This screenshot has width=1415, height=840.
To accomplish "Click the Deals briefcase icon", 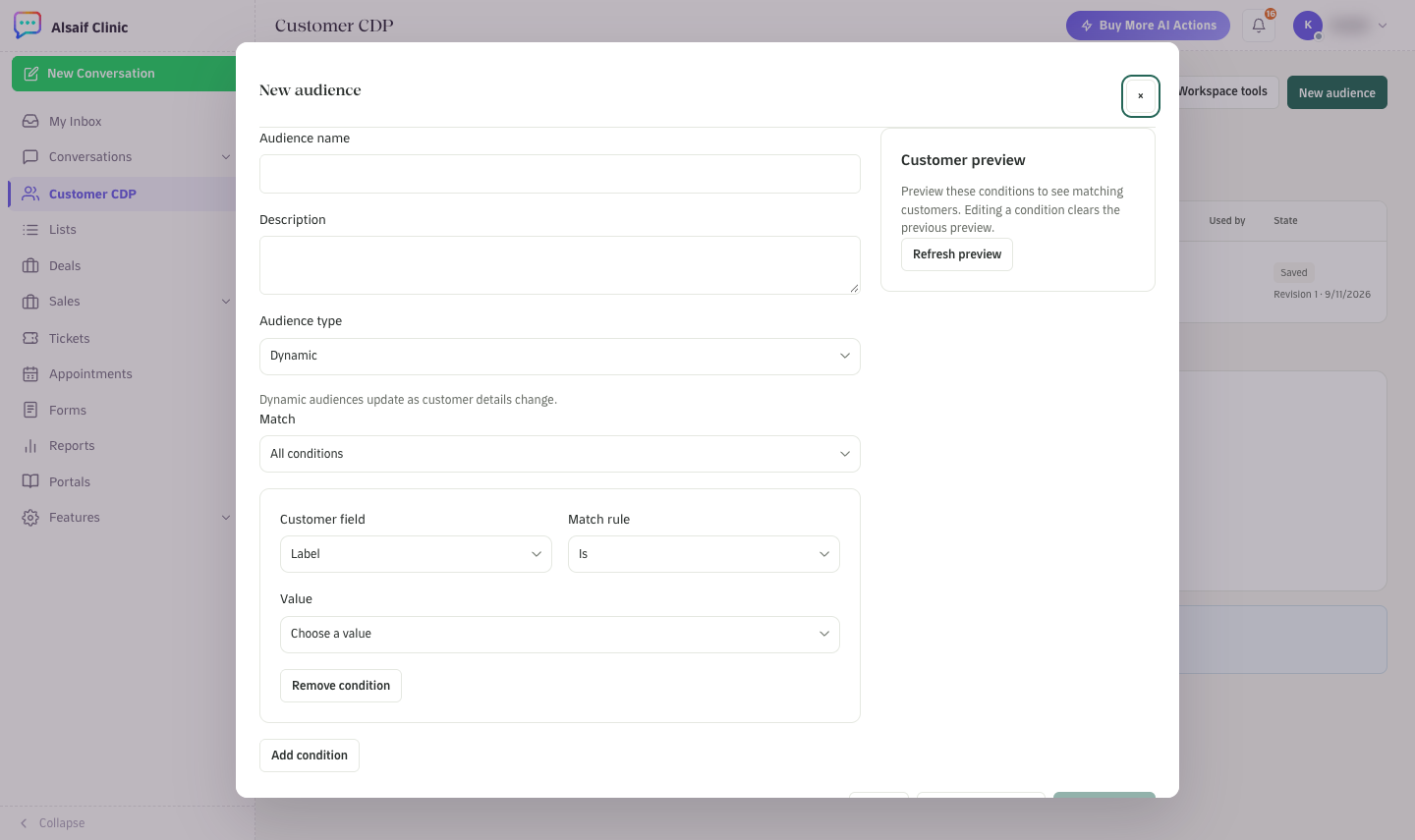I will point(30,266).
